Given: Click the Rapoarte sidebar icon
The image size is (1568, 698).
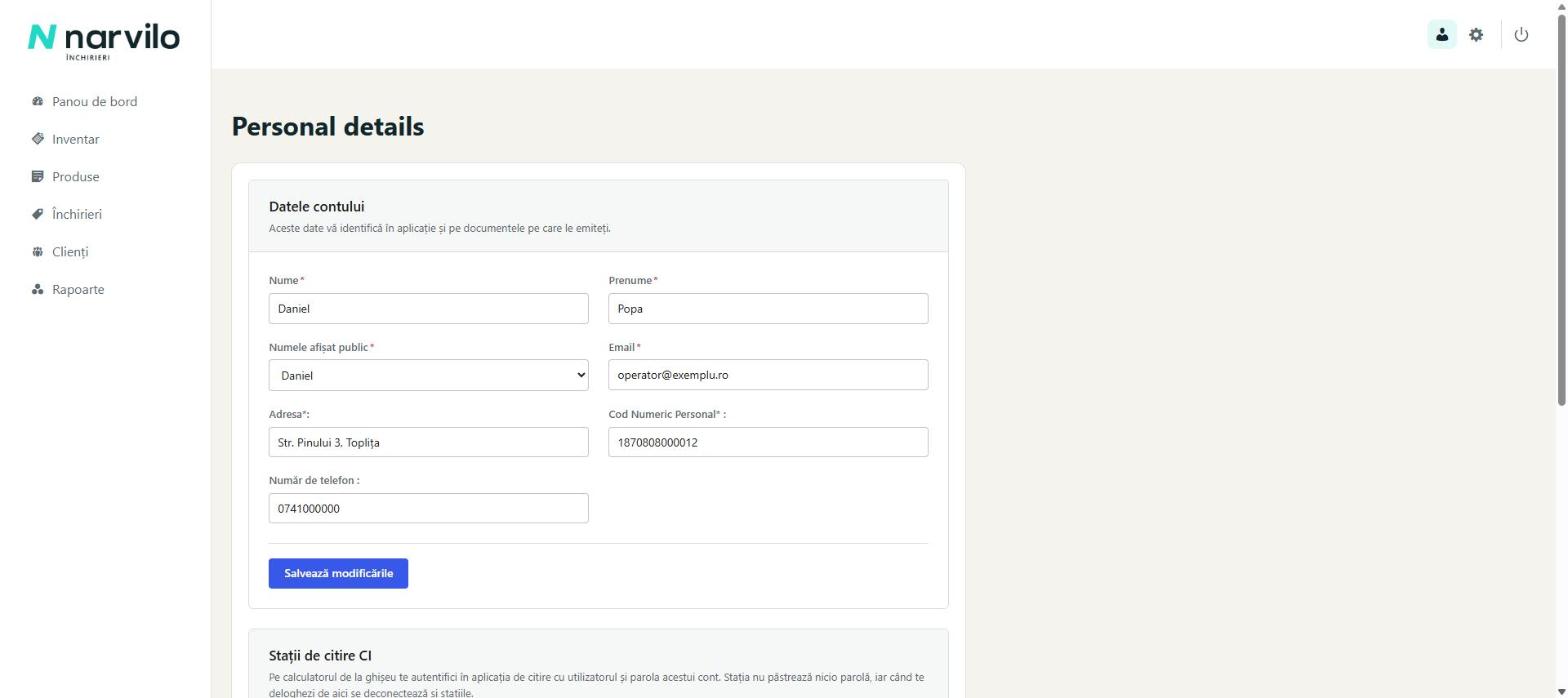Looking at the screenshot, I should coord(38,289).
